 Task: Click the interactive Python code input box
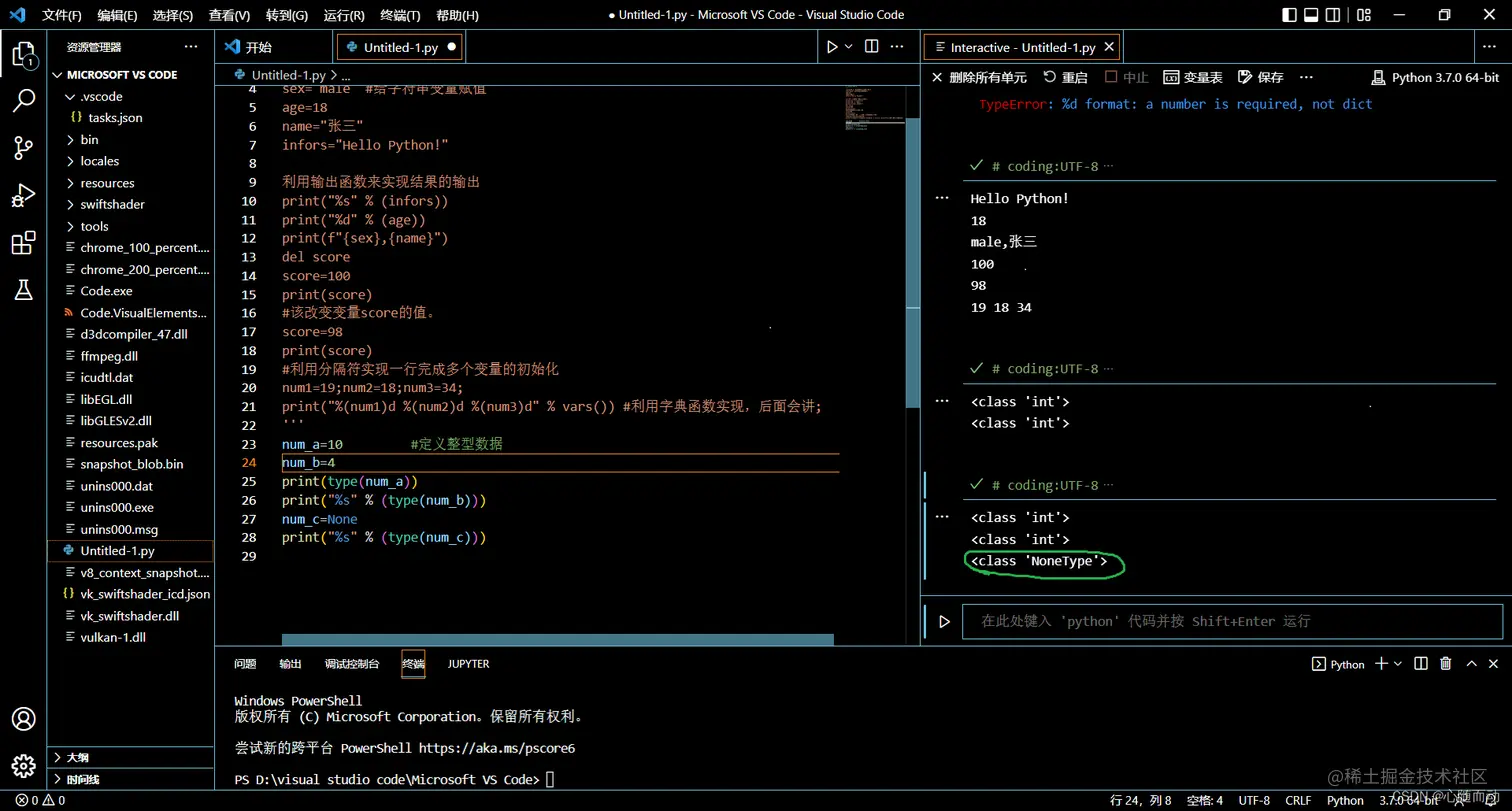(1232, 621)
